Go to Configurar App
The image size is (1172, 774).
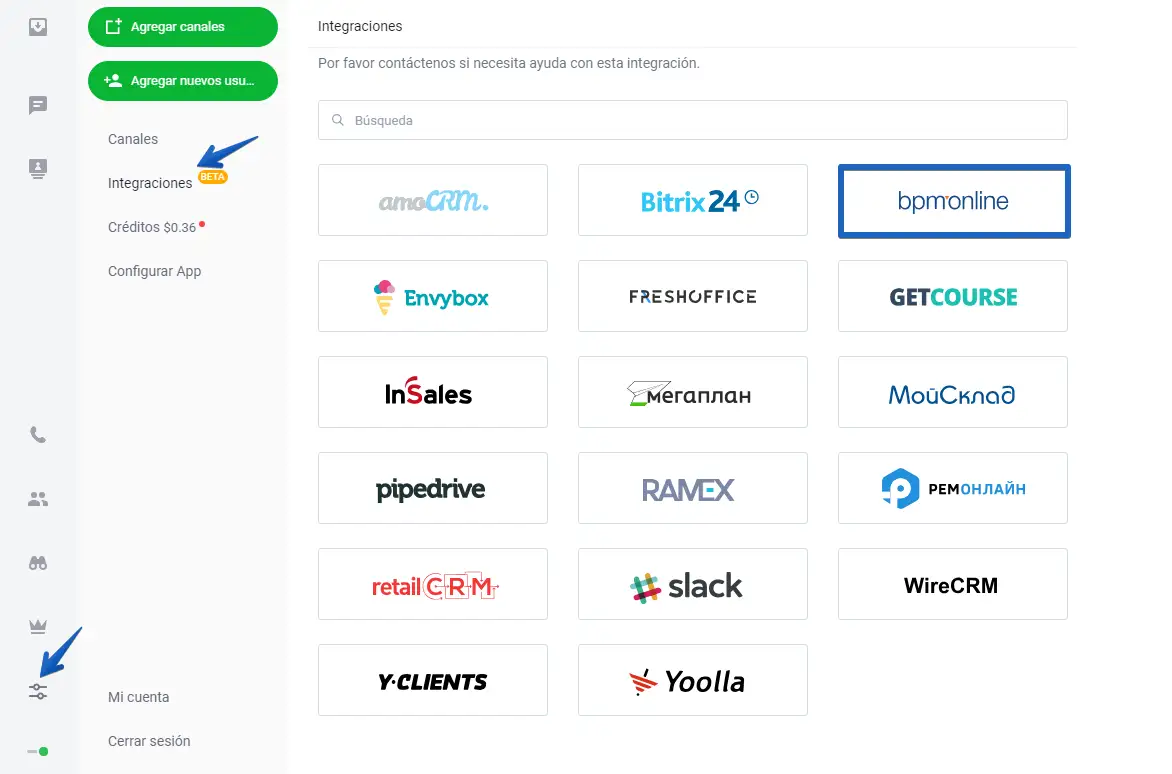pos(154,271)
